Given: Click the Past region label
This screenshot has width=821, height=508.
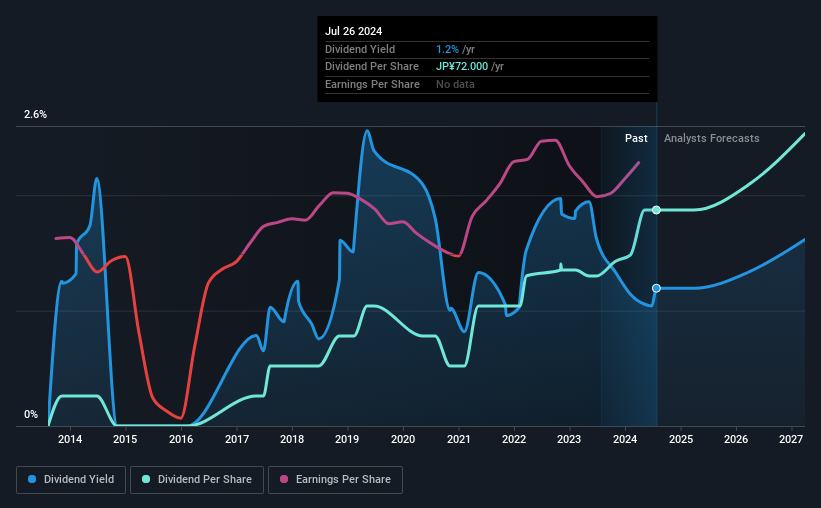Looking at the screenshot, I should pos(636,138).
